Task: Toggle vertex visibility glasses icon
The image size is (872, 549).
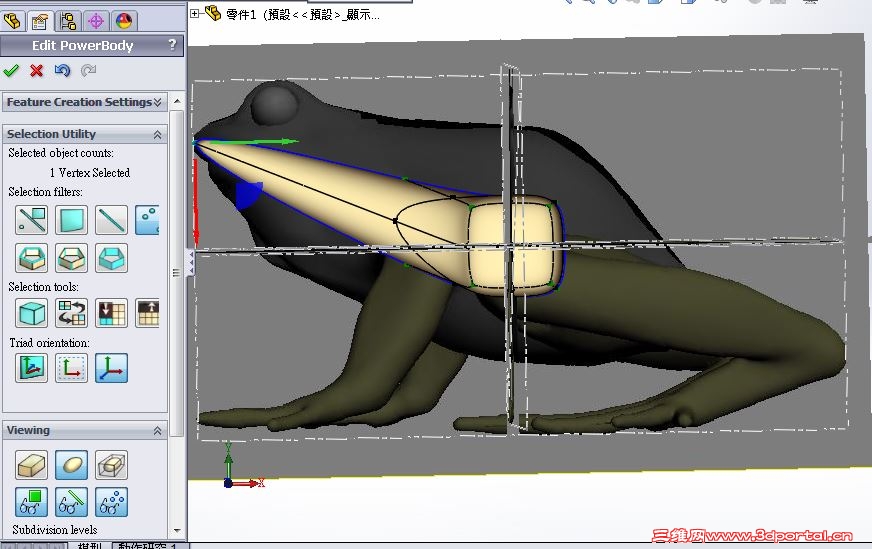Action: (x=111, y=502)
